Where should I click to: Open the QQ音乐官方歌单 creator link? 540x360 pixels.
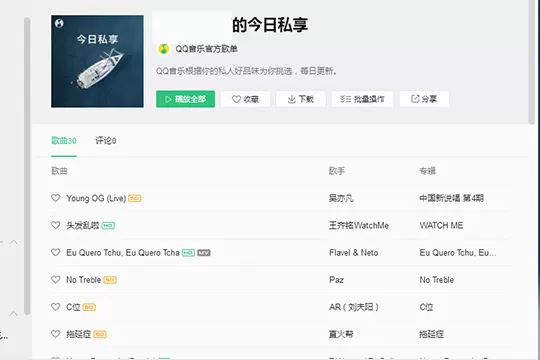coord(206,49)
